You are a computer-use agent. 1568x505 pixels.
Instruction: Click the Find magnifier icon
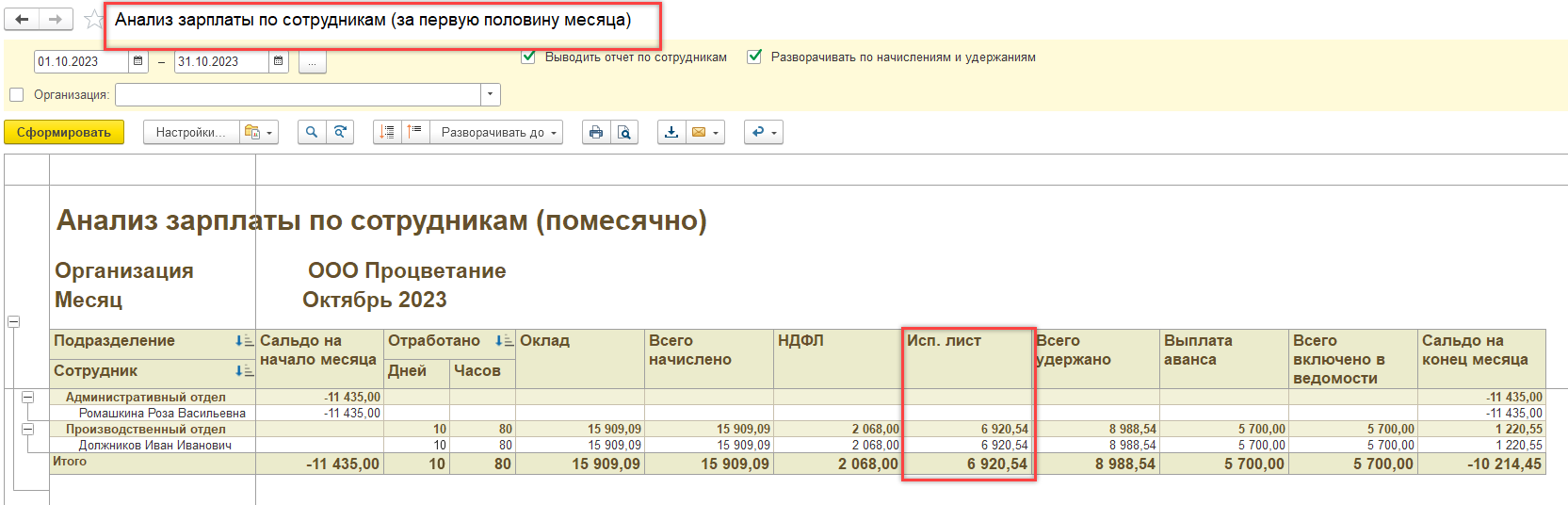312,132
